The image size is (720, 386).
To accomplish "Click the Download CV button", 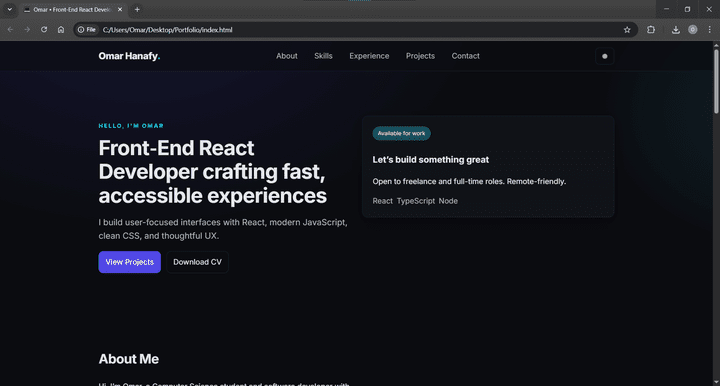I will [x=197, y=262].
